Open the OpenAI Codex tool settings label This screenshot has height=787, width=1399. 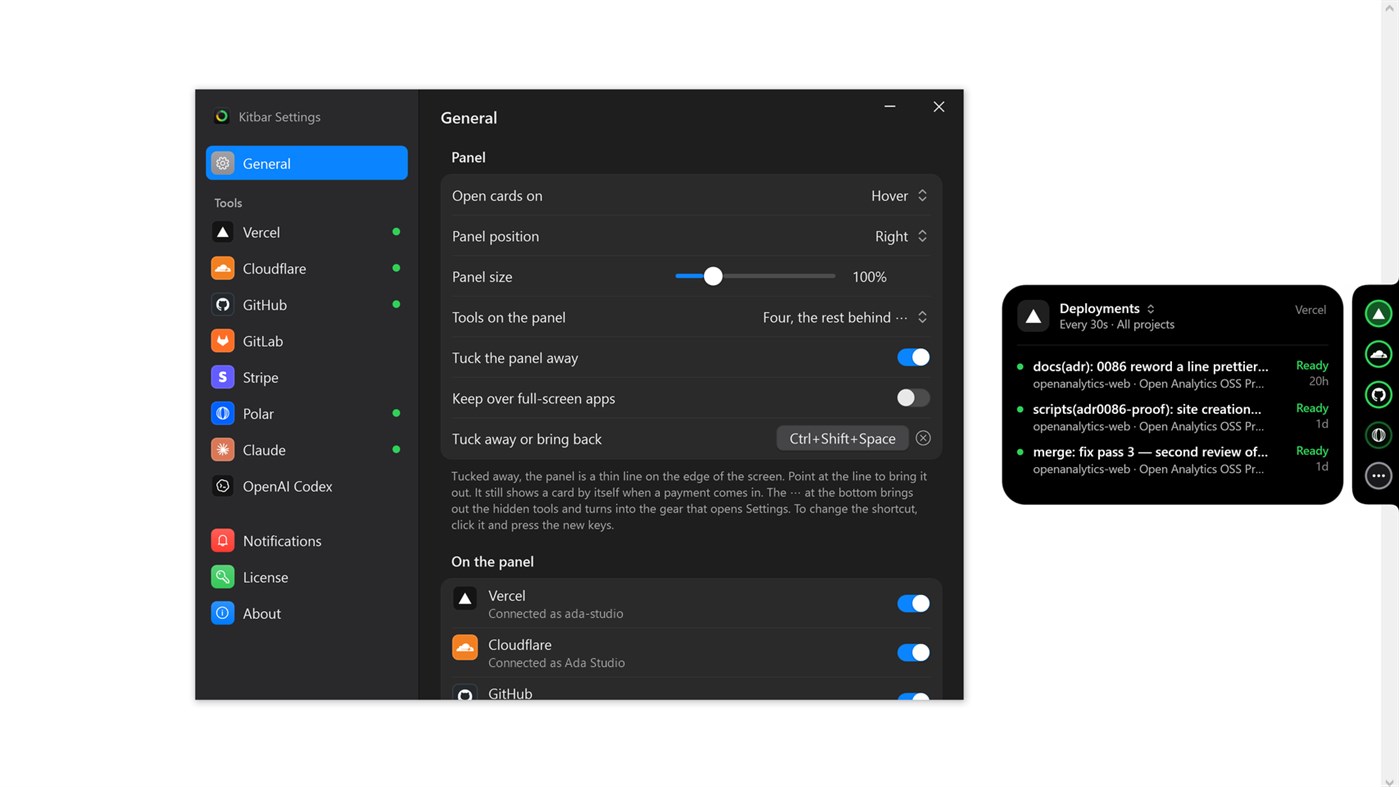(288, 486)
